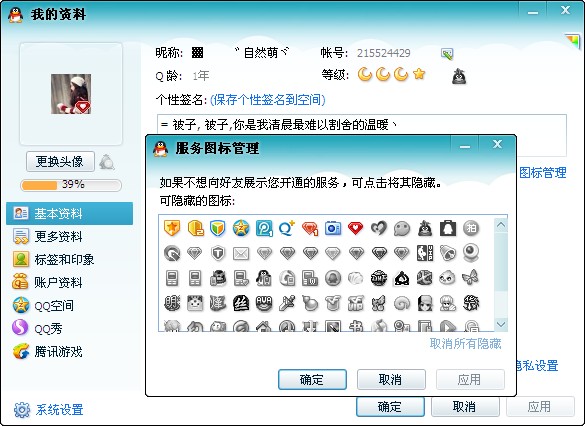Click 确定 in 我的资料 window
This screenshot has width=585, height=426.
pos(390,407)
